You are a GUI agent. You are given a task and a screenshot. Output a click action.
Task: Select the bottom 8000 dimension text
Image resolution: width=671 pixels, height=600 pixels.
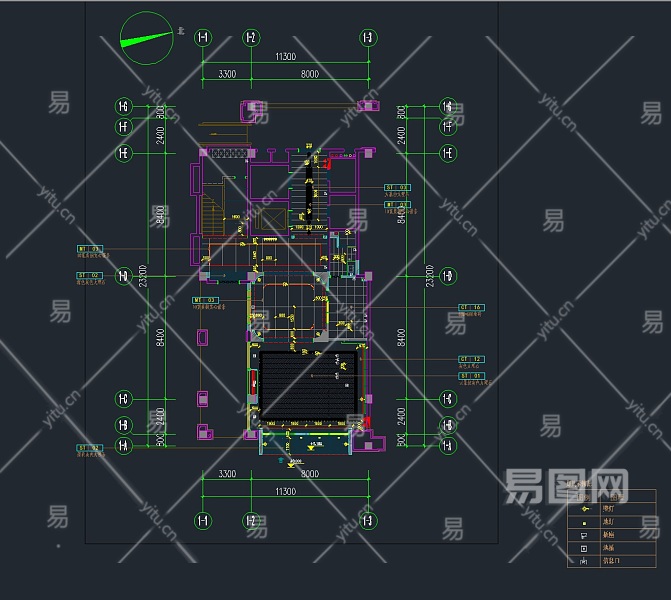pos(310,474)
